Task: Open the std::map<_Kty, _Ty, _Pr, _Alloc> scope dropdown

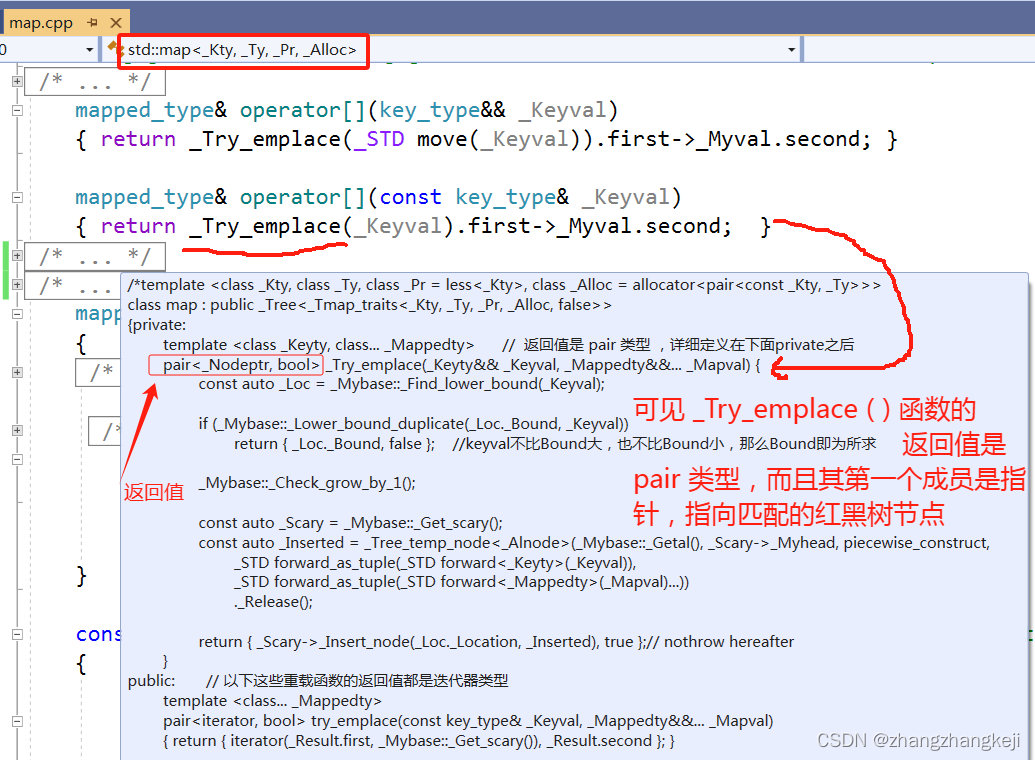Action: [451, 50]
